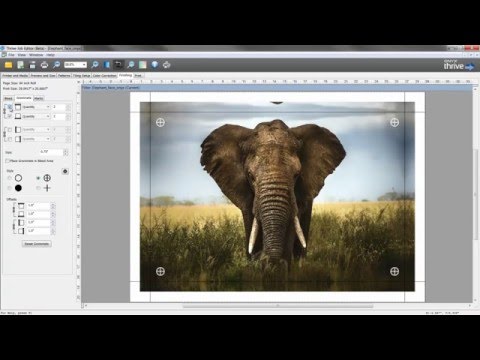Click the yellow open-folder icon in toolbar
Viewport: 480px width, 360px height.
coord(8,65)
